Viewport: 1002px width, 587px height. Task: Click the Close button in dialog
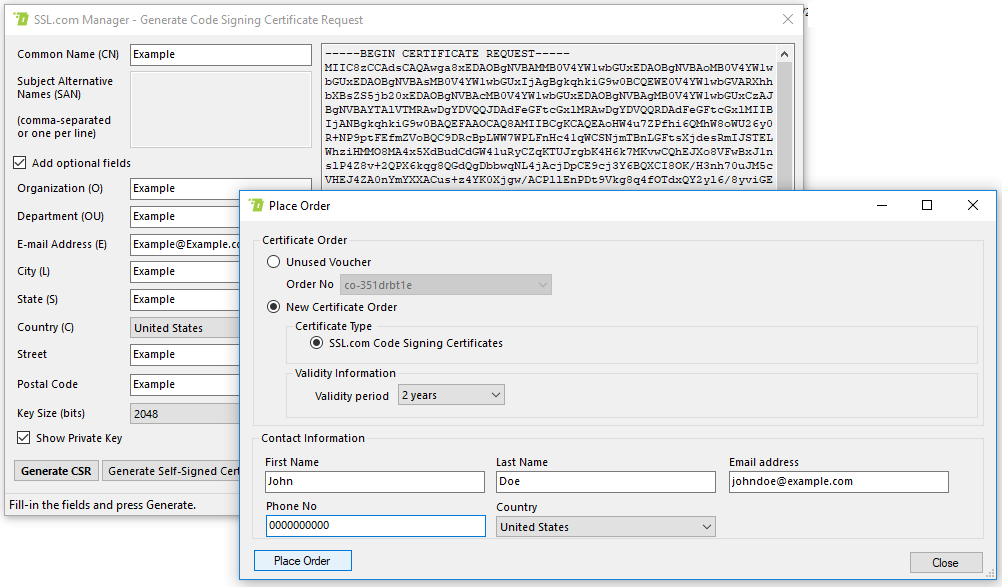point(945,562)
